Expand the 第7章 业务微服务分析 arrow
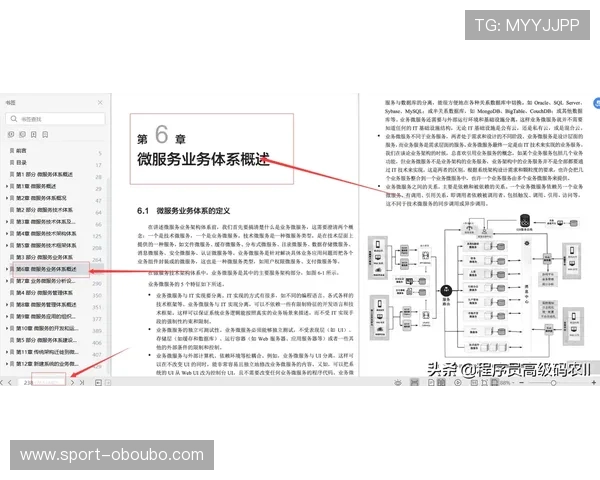Screen dimensions: 600x480 pos(7,281)
